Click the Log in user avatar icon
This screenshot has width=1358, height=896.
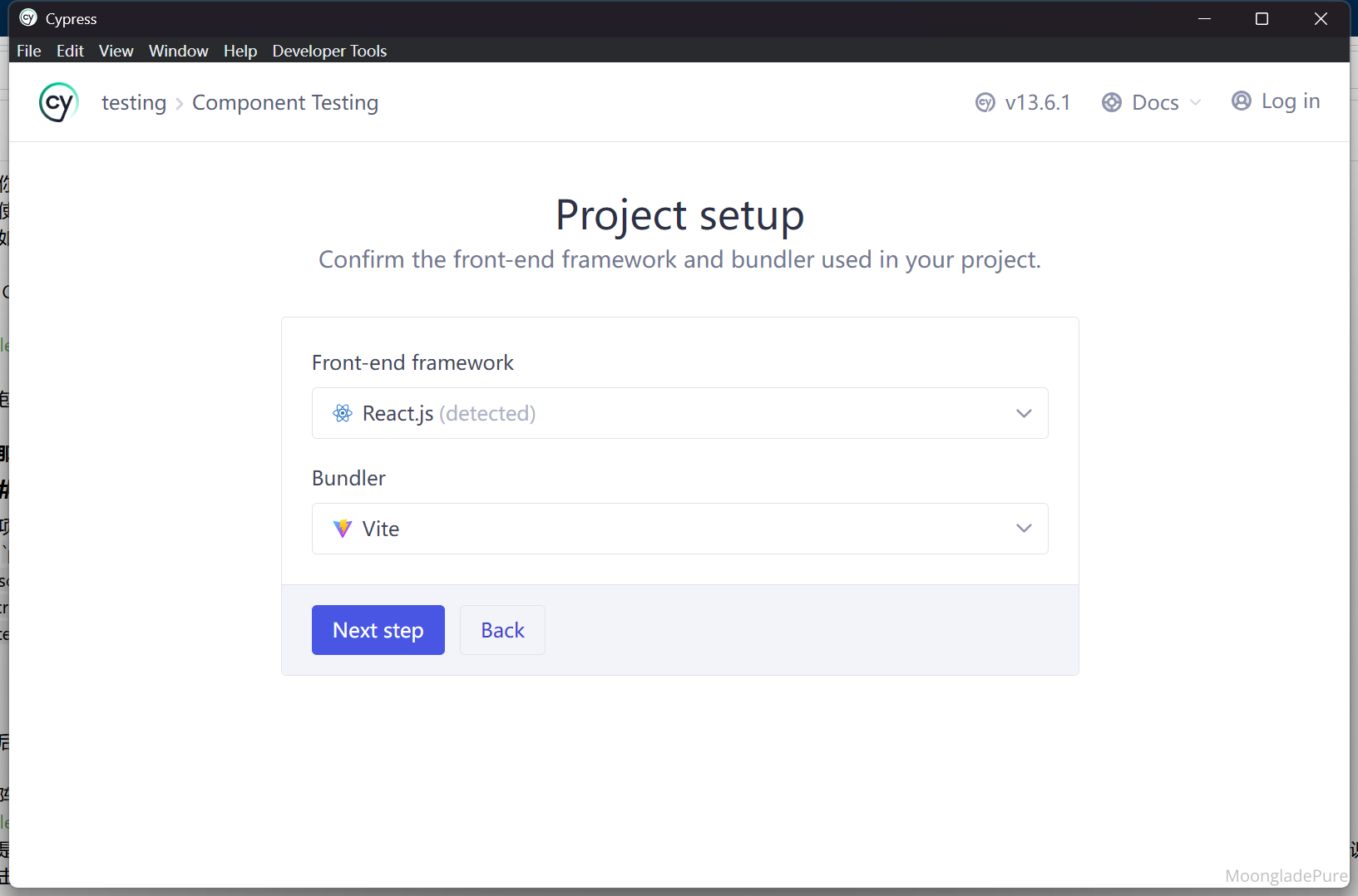coord(1241,101)
